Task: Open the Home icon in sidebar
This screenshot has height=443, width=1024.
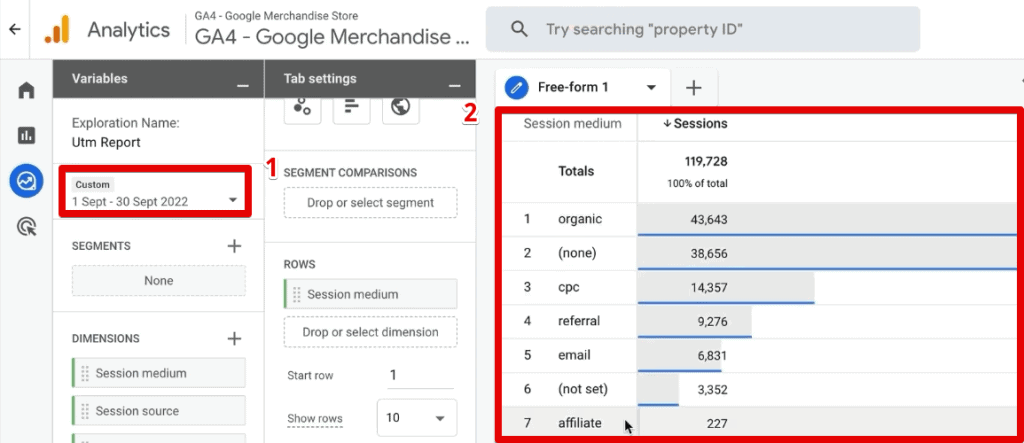Action: point(26,90)
